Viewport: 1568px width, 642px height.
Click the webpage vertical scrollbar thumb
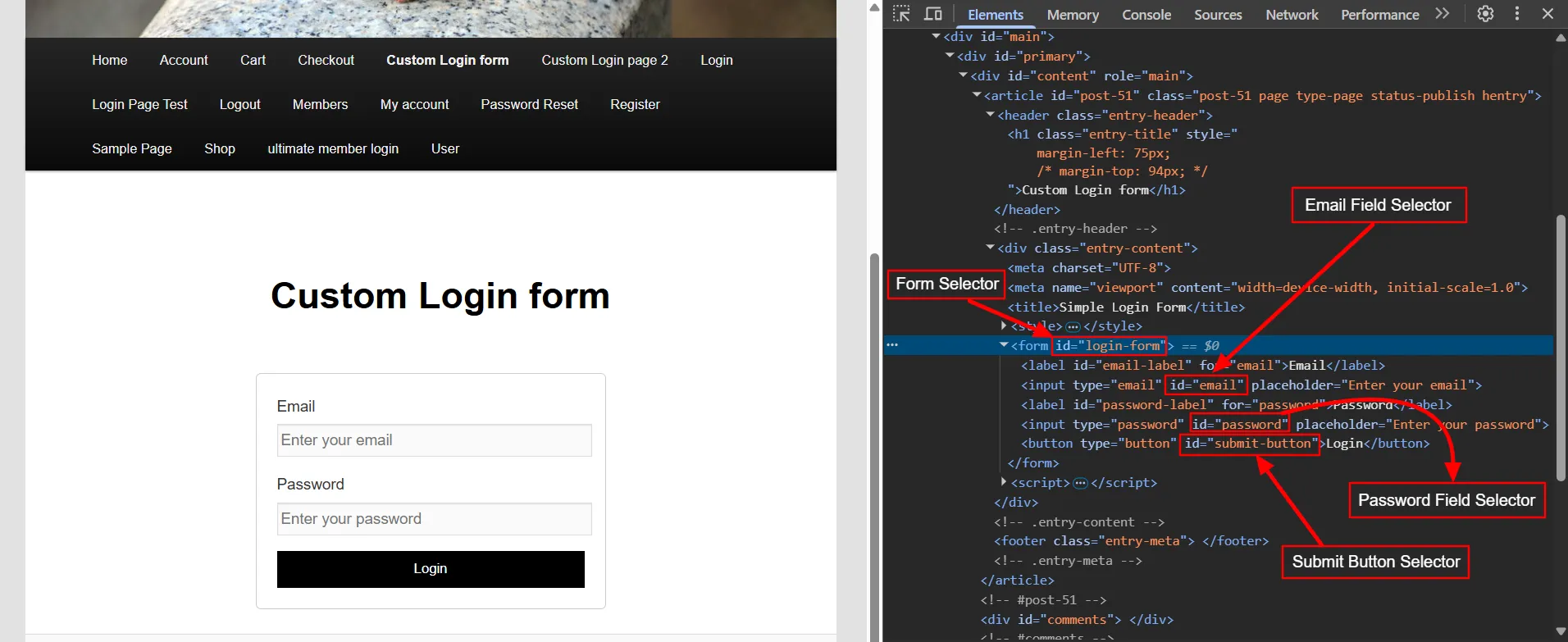tap(874, 447)
